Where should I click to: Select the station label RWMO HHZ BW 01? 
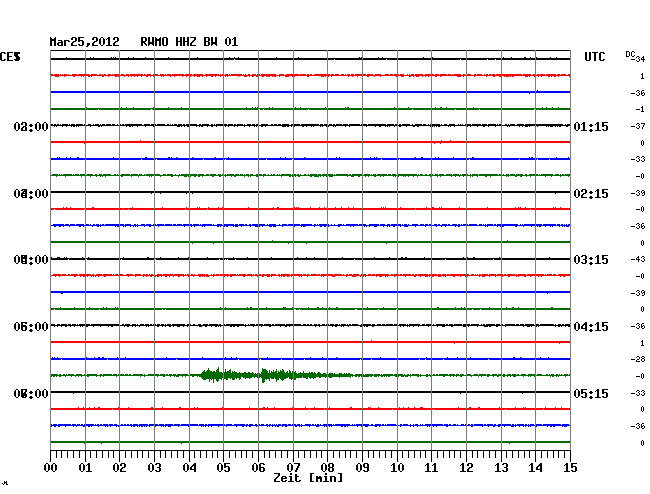click(189, 42)
